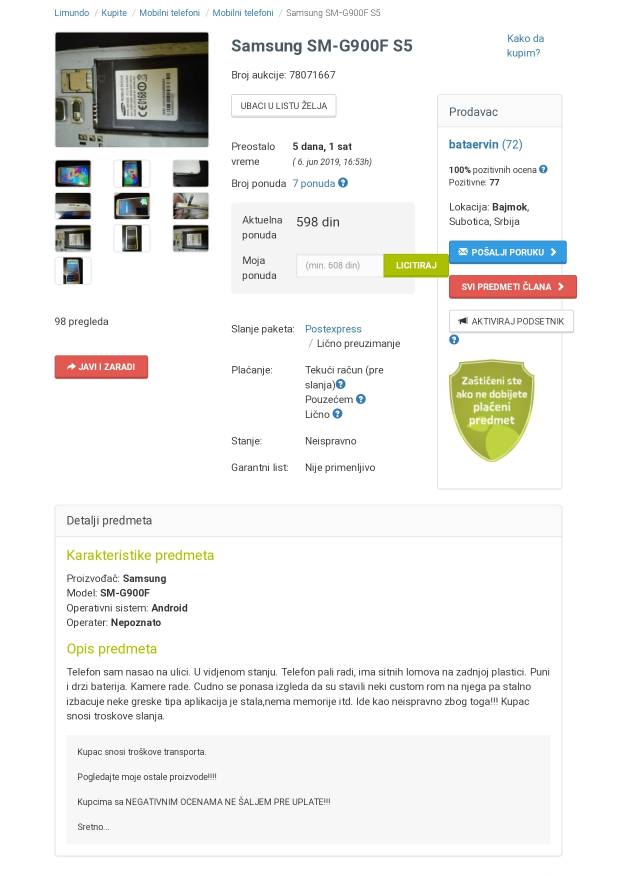This screenshot has height=876, width=617.
Task: Click help icon beside pozitivnih ocena
Action: tap(543, 169)
